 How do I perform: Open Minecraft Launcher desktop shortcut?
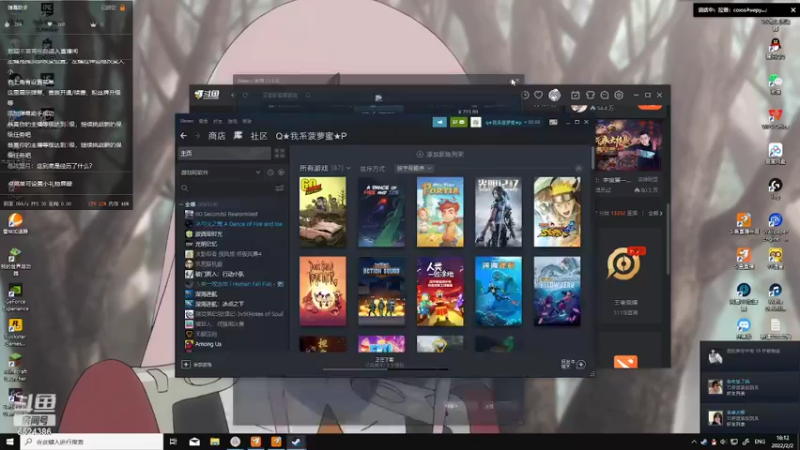pyautogui.click(x=15, y=367)
